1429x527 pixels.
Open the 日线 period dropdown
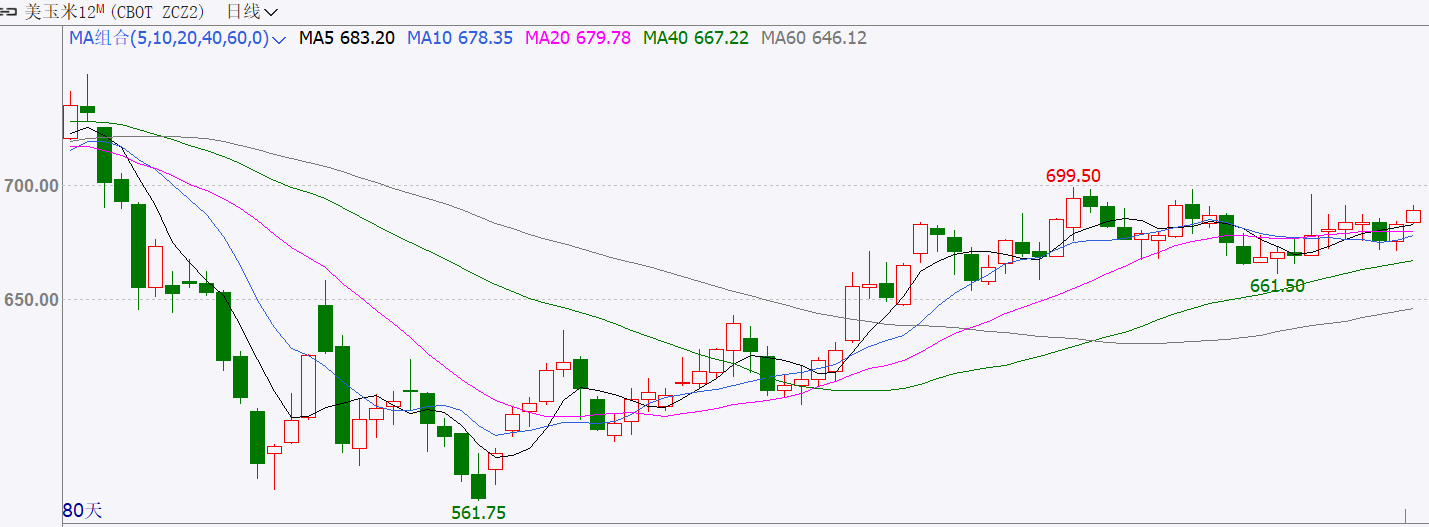click(x=252, y=12)
